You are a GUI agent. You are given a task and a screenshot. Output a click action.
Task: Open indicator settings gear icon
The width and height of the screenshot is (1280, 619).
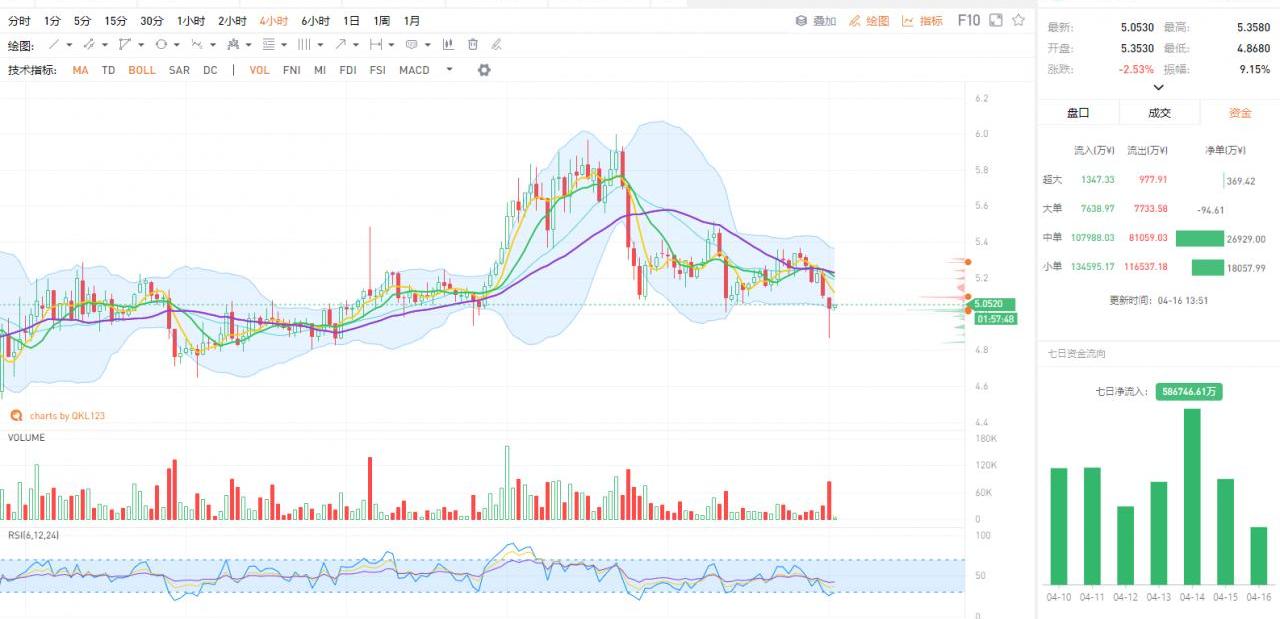coord(484,70)
